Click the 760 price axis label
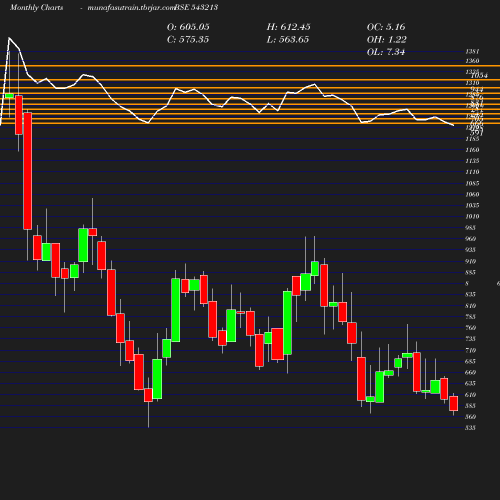Image resolution: width=500 pixels, height=500 pixels. pyautogui.click(x=470, y=328)
